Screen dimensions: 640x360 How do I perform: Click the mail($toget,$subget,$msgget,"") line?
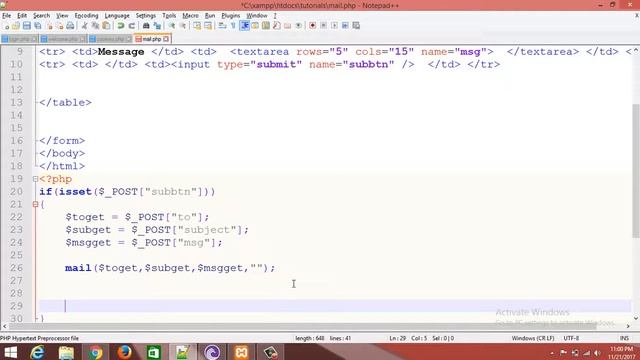pos(170,268)
